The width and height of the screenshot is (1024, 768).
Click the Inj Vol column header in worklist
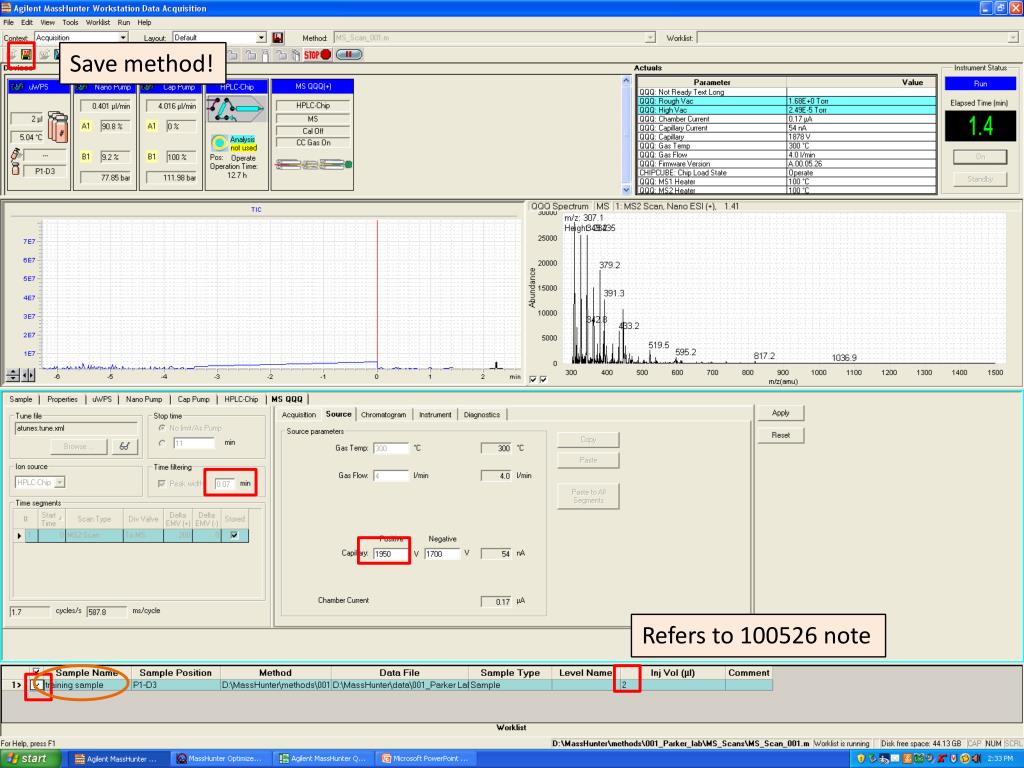click(672, 673)
